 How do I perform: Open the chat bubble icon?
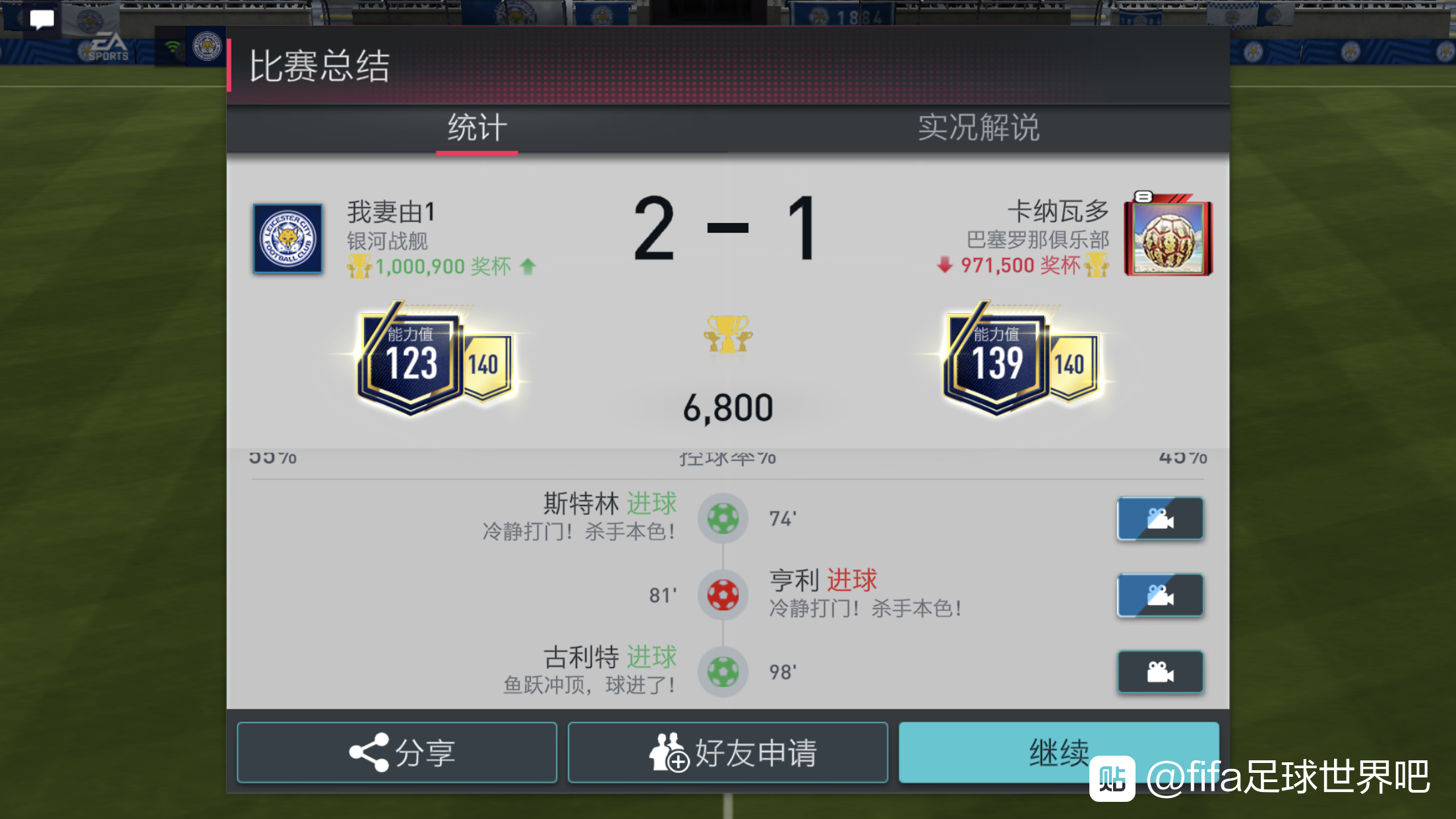point(42,20)
